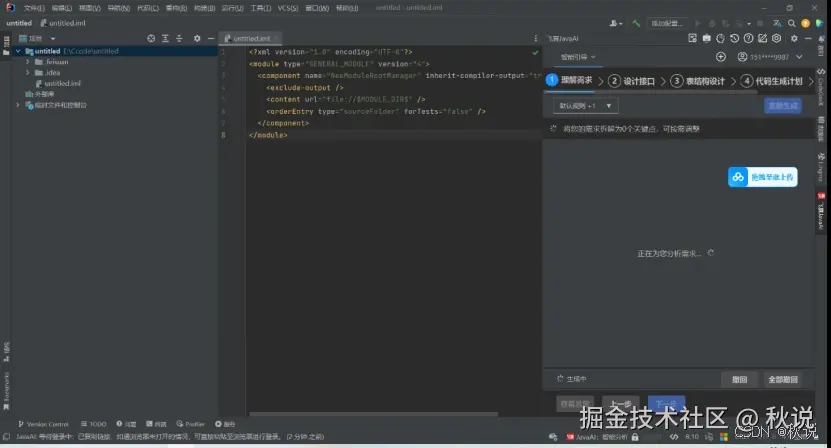
Task: Click the search everywhere magnifier icon
Action: click(791, 23)
